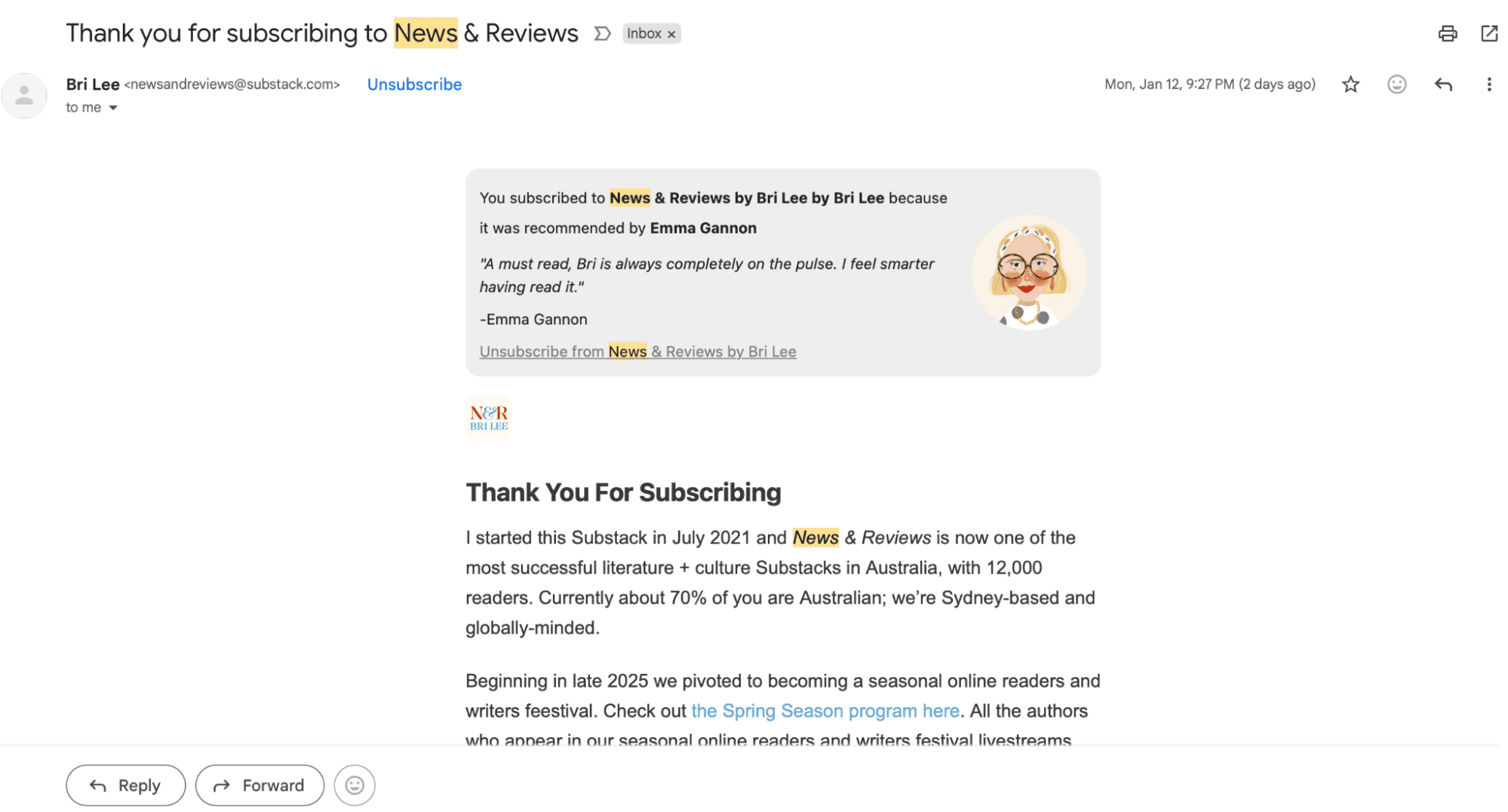Screen dimensions: 1508x812
Task: Click the smiley reaction icon near Forward
Action: (x=354, y=785)
